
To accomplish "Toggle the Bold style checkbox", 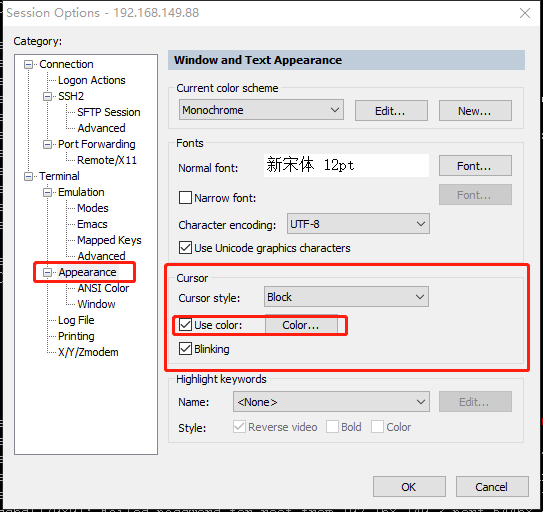I will 332,427.
